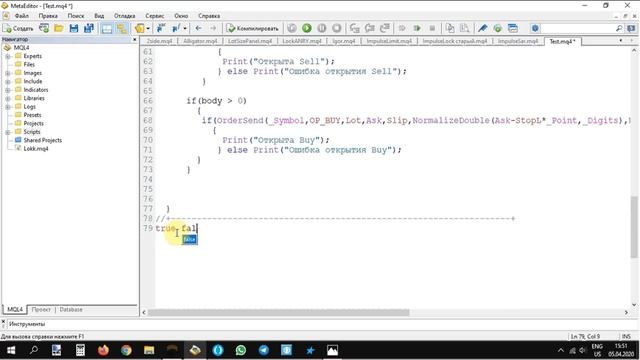Viewport: 640px width, 360px height.
Task: Expand the Scripts folder
Action: click(x=8, y=132)
